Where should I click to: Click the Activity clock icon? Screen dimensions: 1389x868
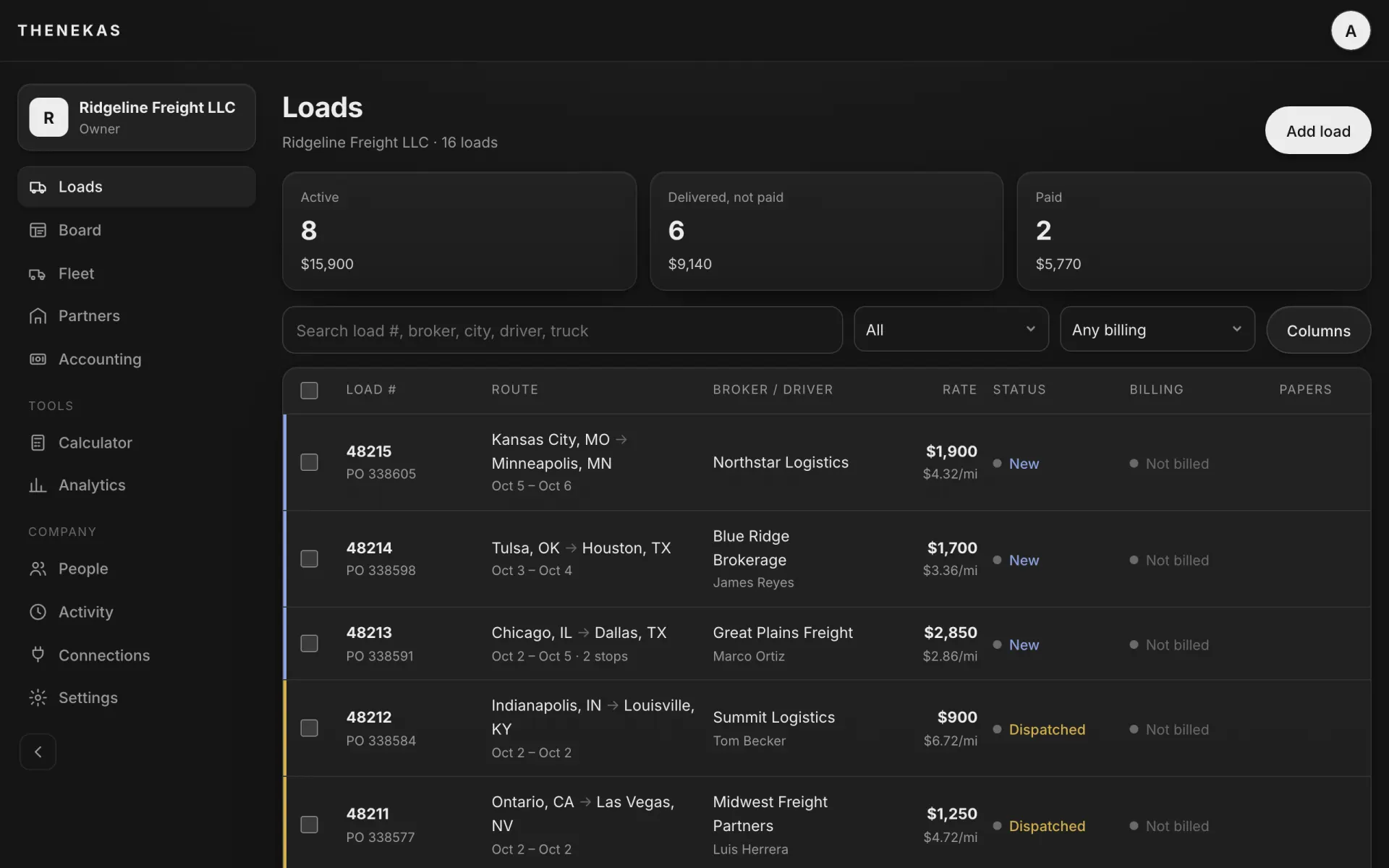click(x=38, y=612)
